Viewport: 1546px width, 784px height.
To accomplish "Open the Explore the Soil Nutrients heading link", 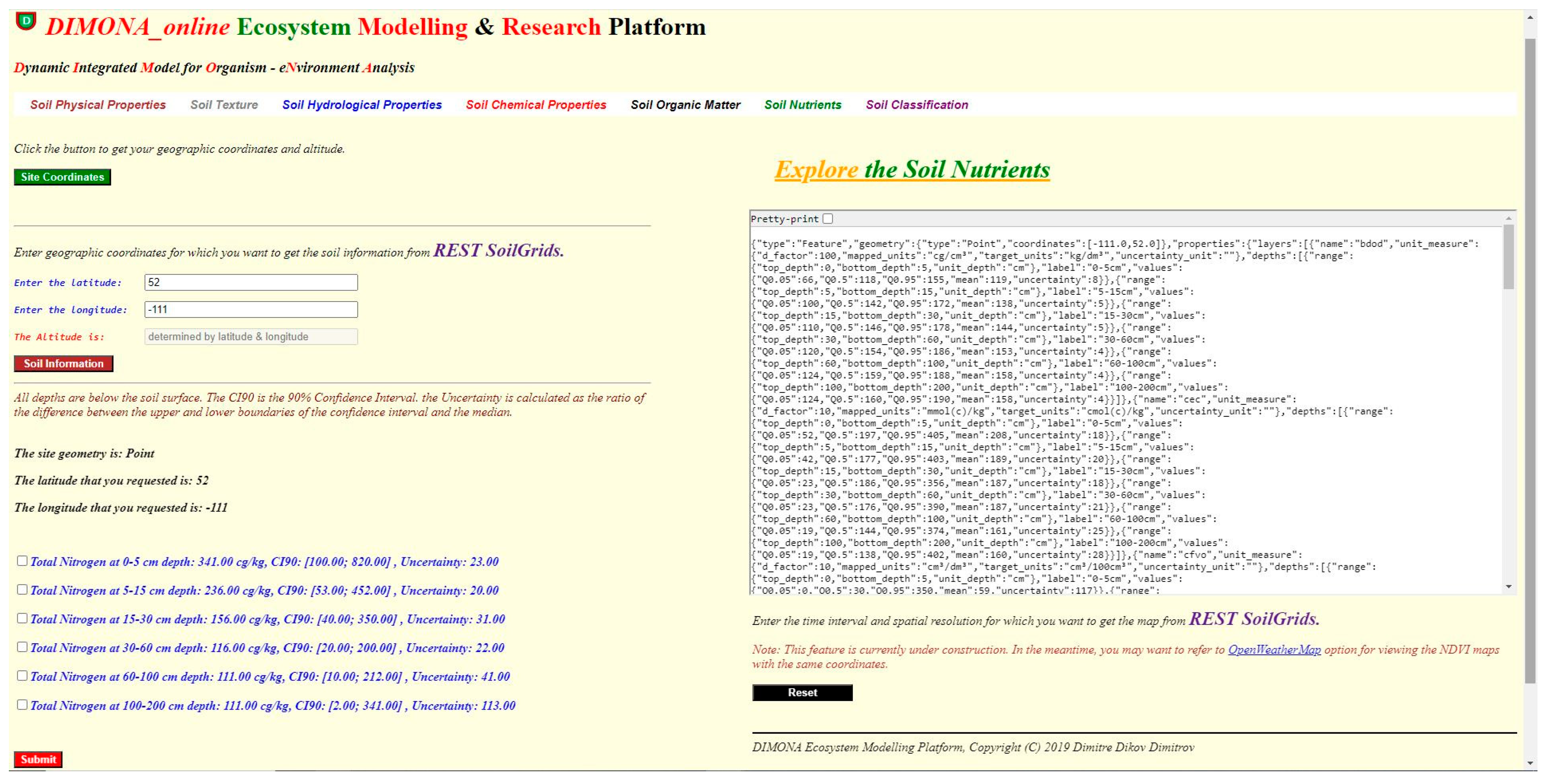I will coord(912,169).
